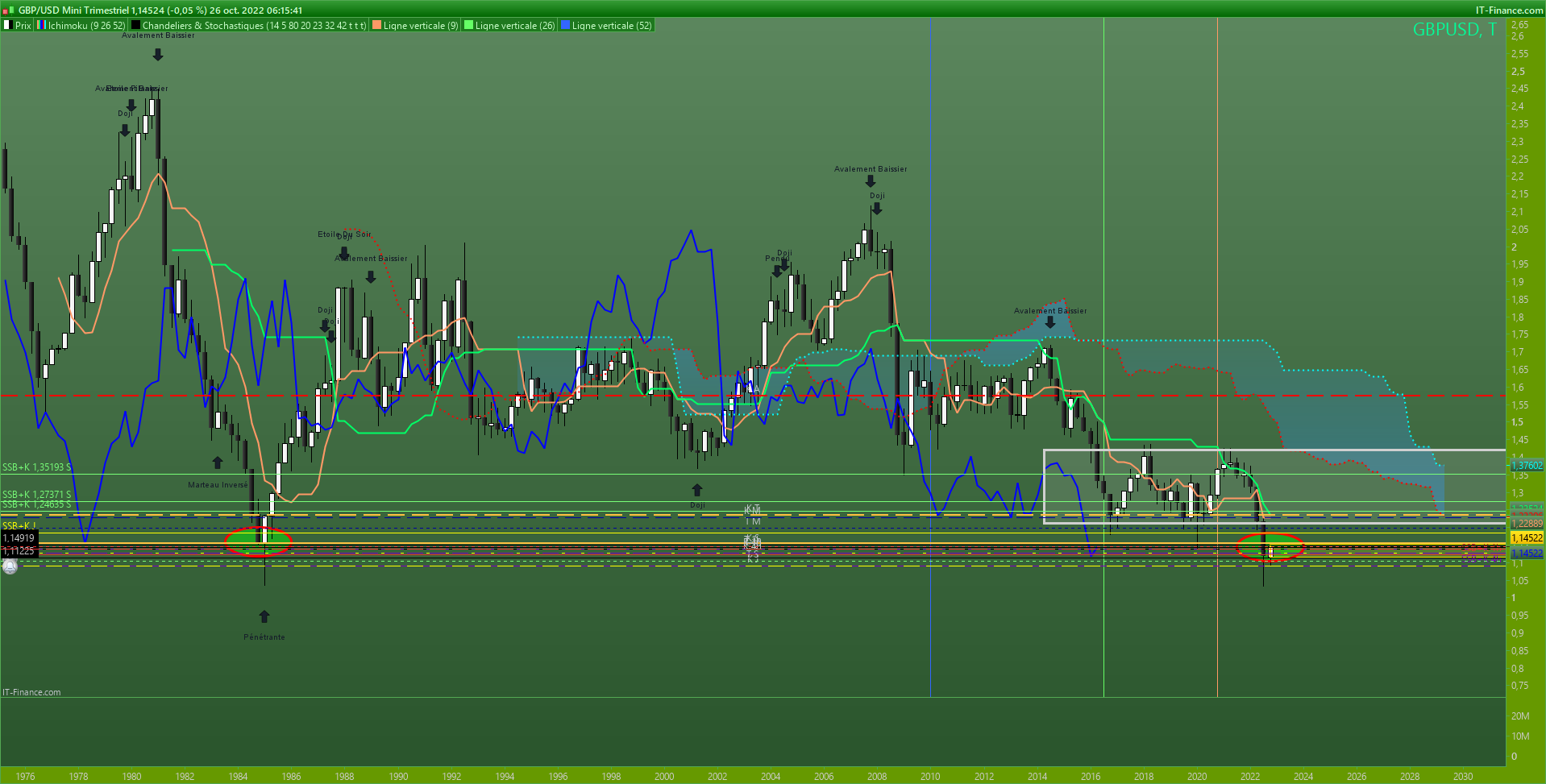1546x784 pixels.
Task: Click blue swatch for Ligne verticale (52)
Action: [x=565, y=26]
